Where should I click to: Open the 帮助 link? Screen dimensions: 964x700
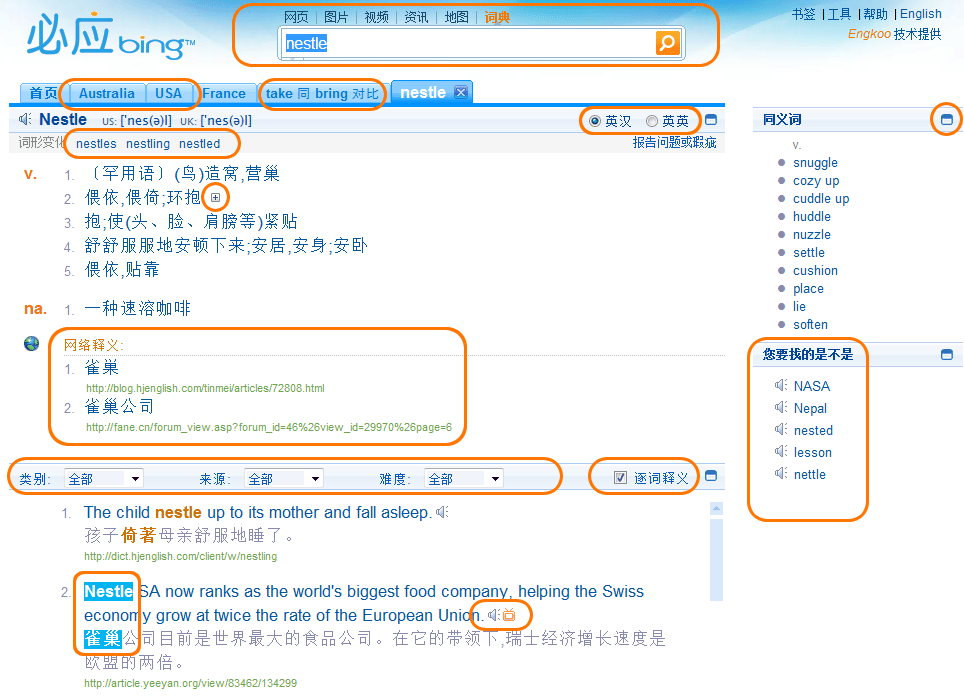(x=875, y=14)
